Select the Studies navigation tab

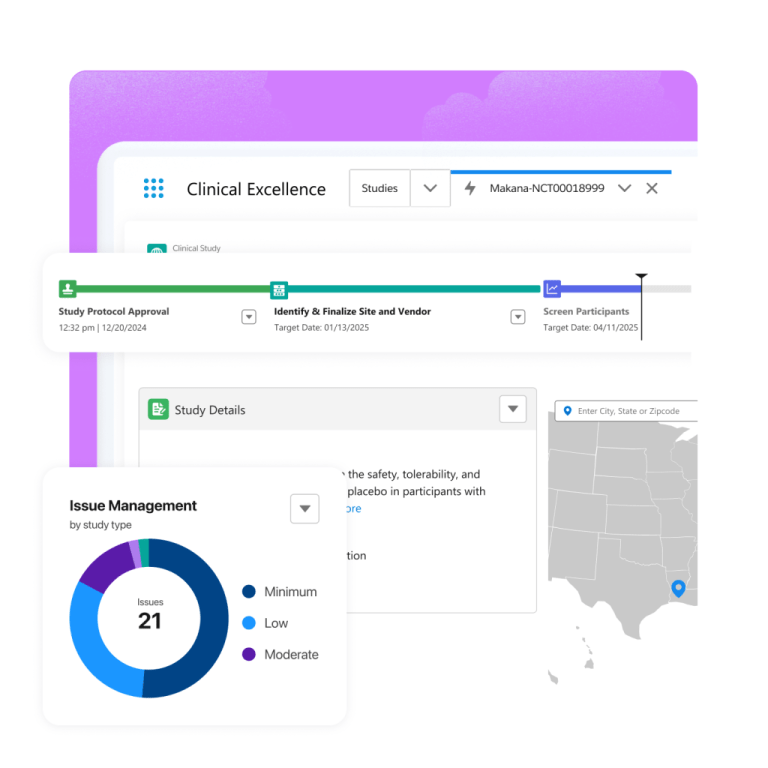point(380,188)
